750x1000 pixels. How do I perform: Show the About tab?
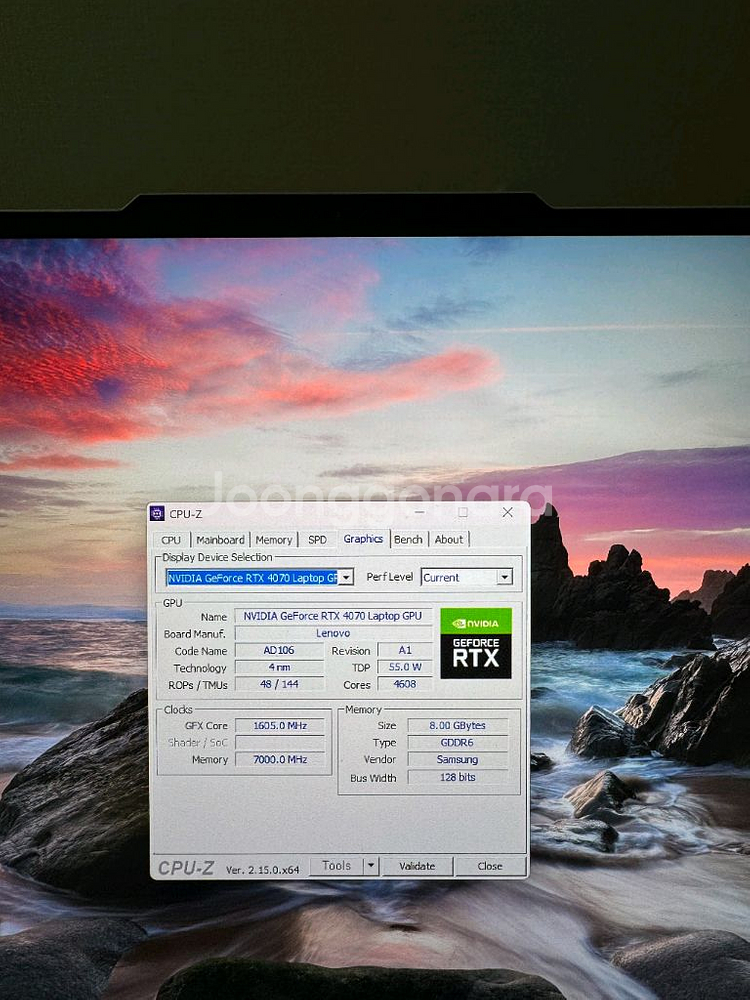point(448,539)
